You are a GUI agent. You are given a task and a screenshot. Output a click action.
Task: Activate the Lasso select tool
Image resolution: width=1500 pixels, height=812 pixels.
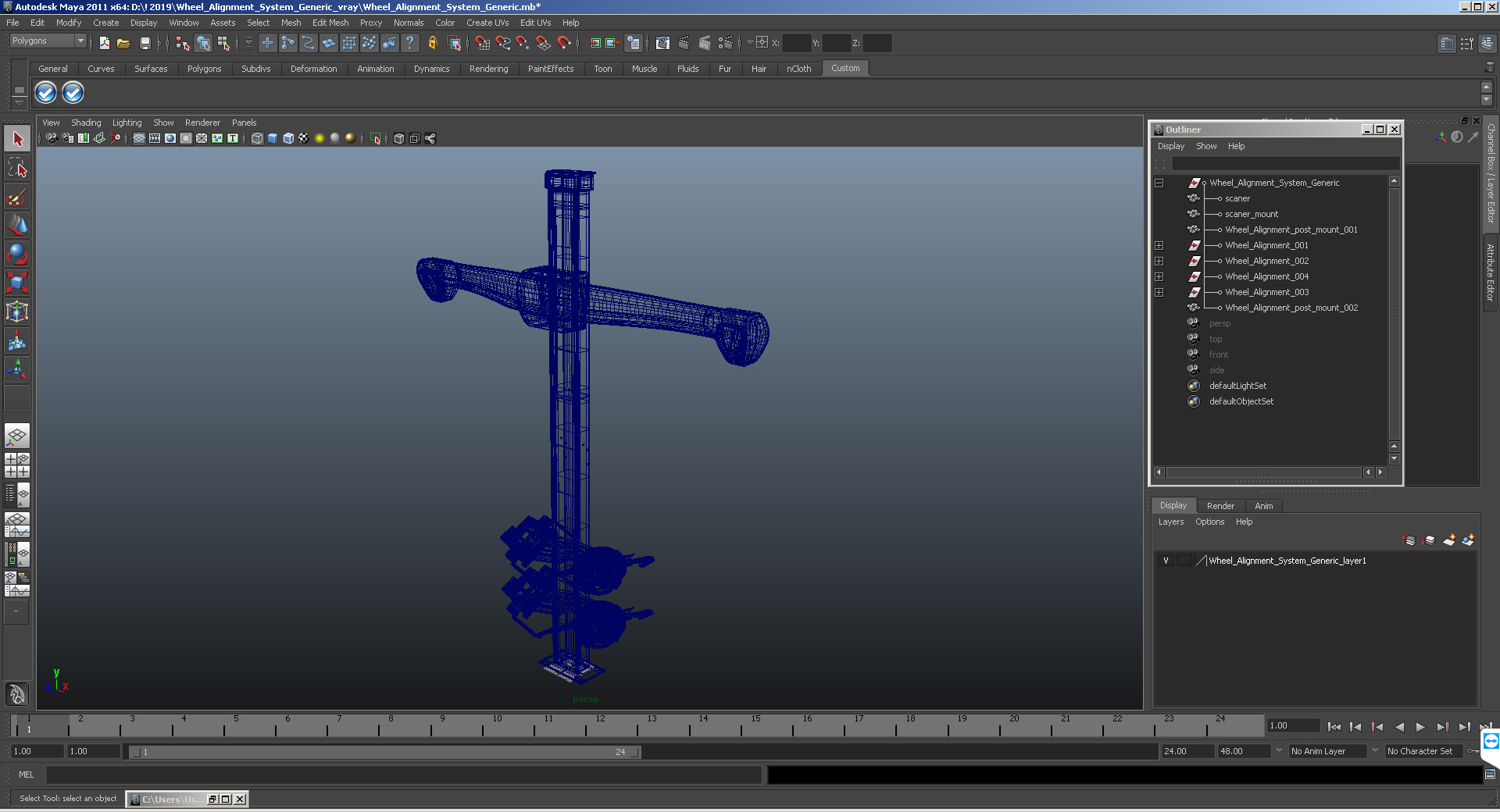(17, 168)
